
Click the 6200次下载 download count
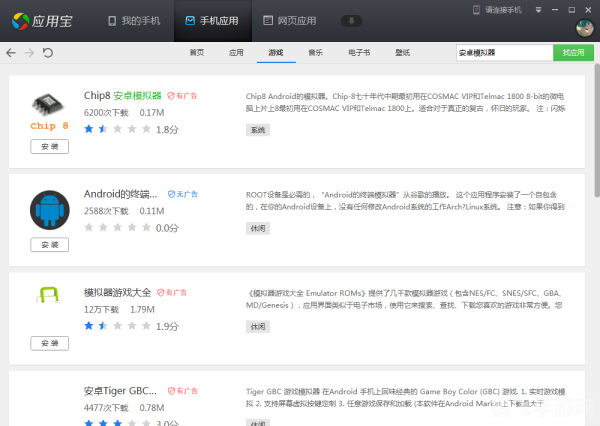(106, 113)
